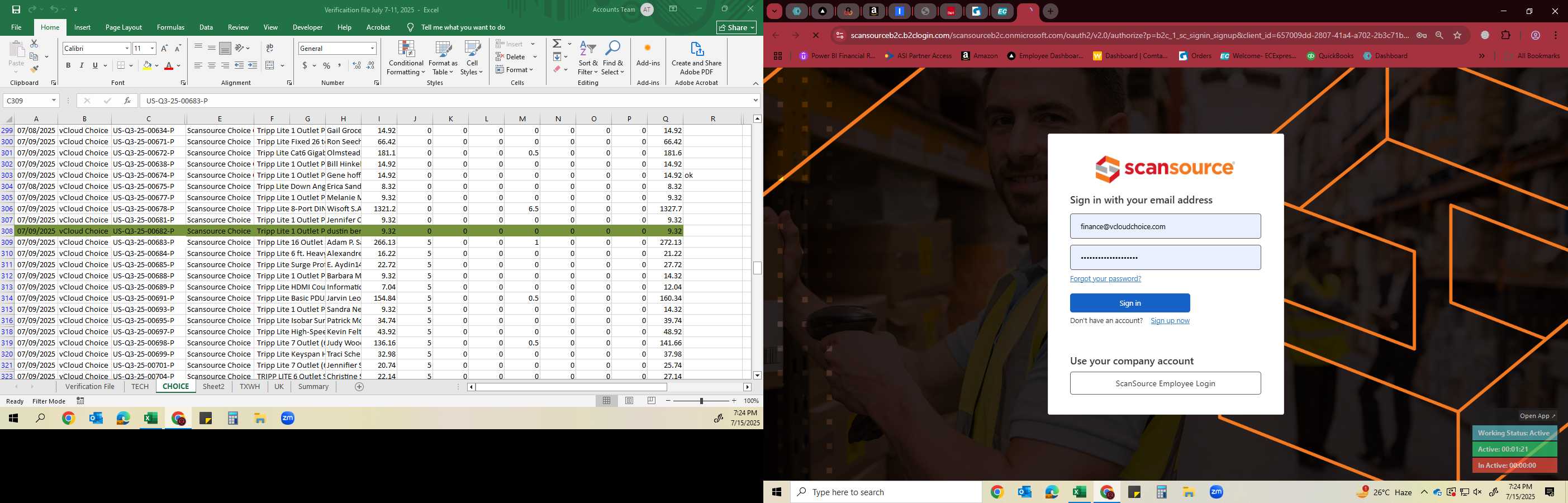This screenshot has height=503, width=1568.
Task: Click the Save icon in Excel title bar
Action: point(16,10)
